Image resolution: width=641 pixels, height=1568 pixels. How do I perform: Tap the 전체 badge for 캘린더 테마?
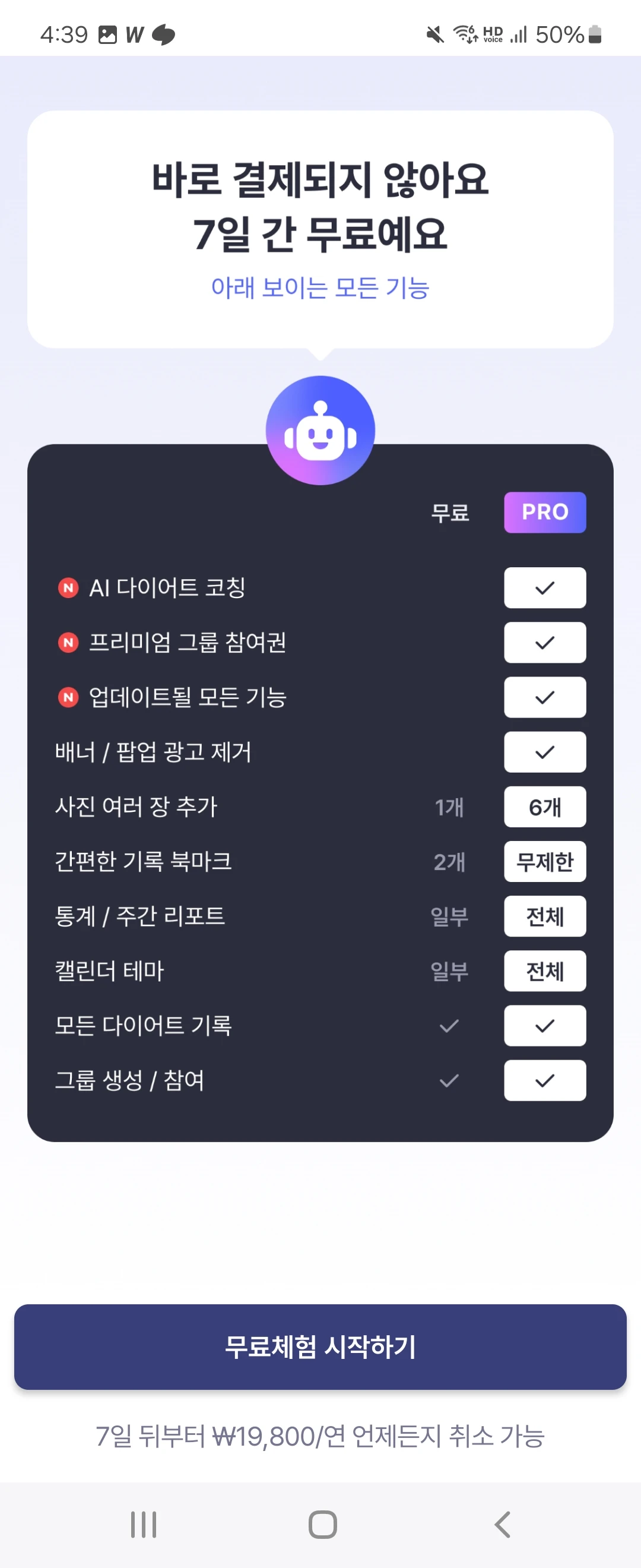tap(545, 971)
